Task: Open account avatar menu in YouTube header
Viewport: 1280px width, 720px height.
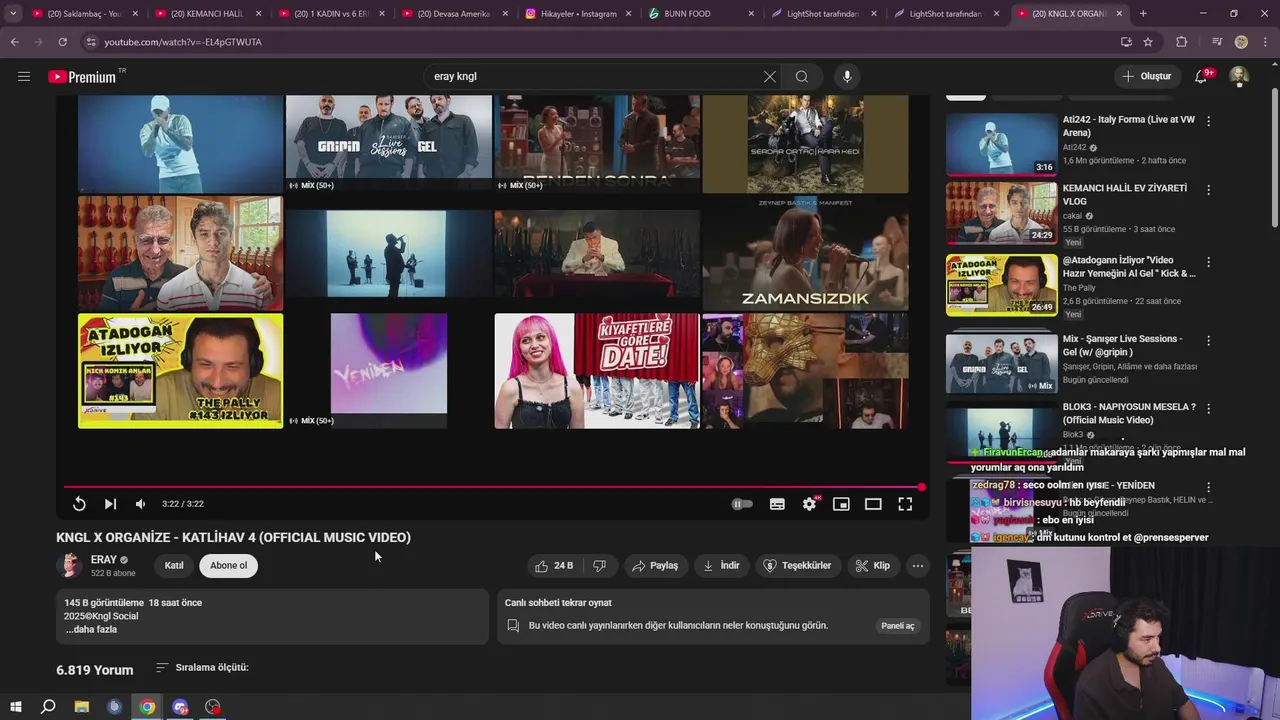Action: click(x=1239, y=76)
